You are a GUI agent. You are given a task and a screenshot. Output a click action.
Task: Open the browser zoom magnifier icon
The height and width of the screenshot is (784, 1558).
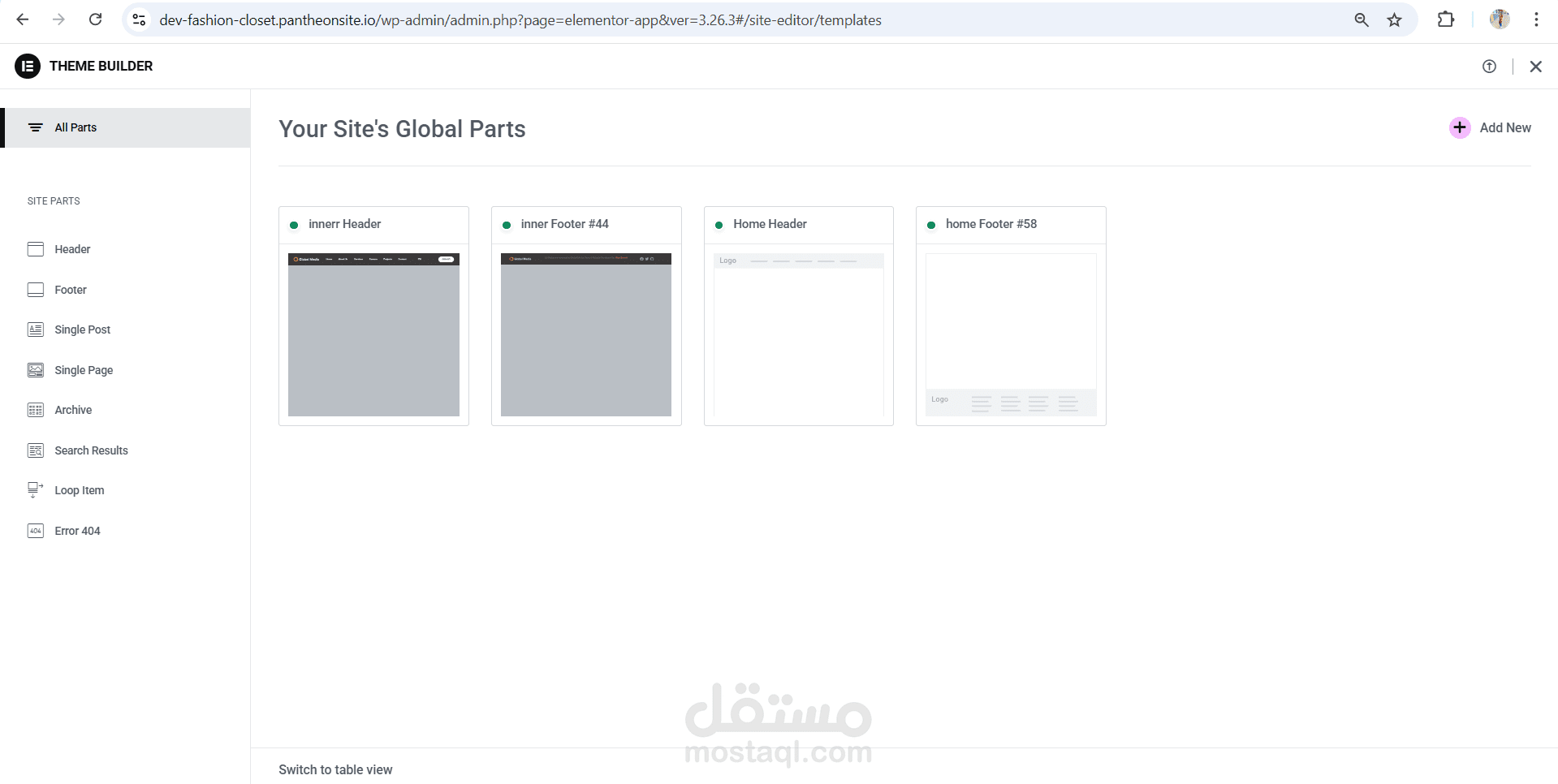click(x=1362, y=19)
